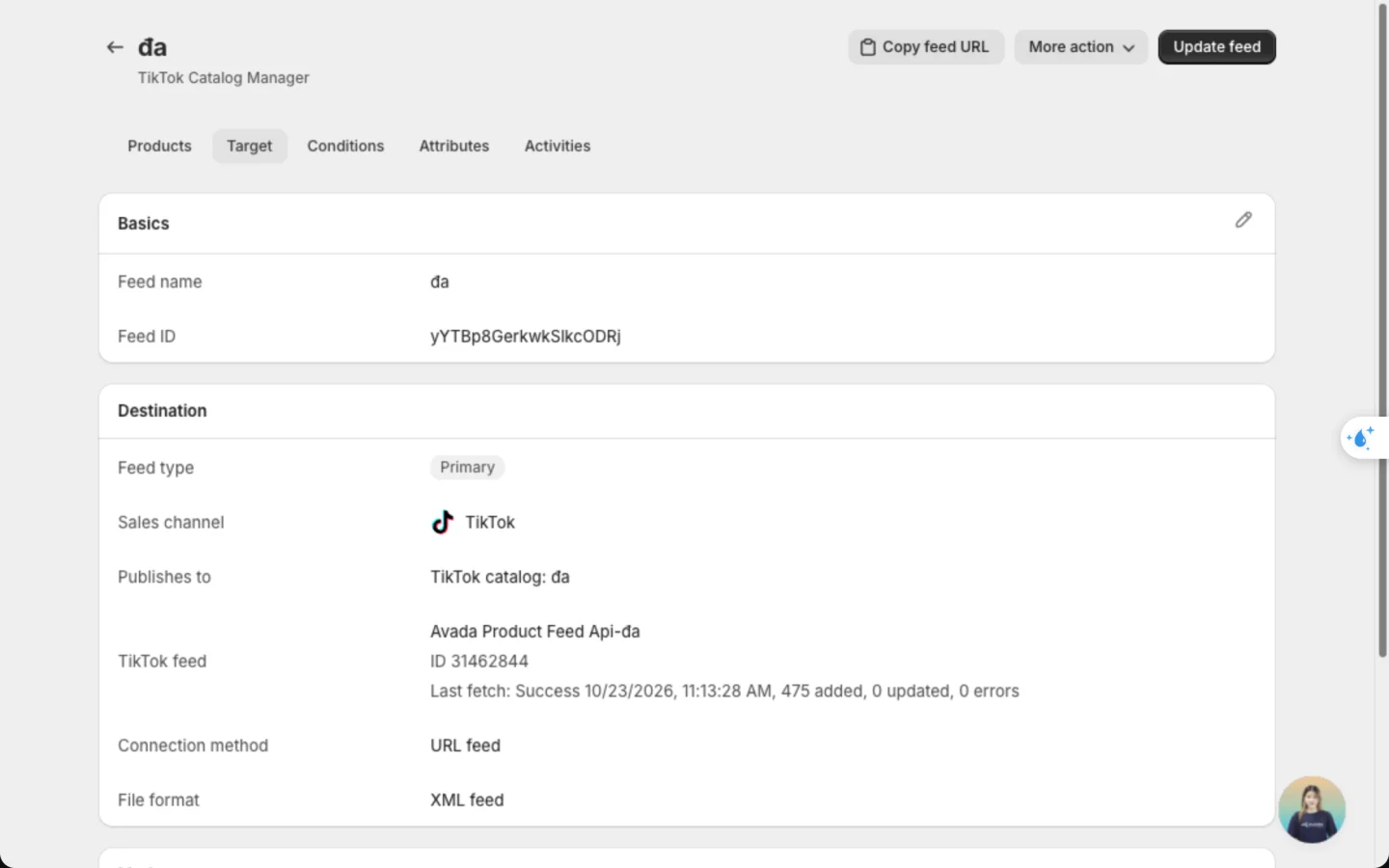Click the clipboard icon in Copy feed URL
The image size is (1389, 868).
[x=868, y=47]
